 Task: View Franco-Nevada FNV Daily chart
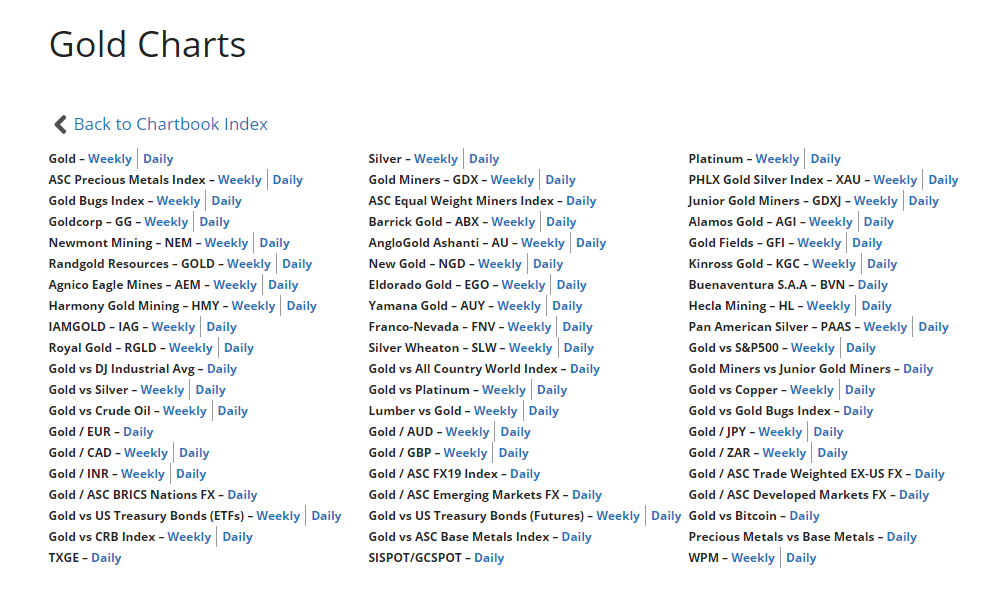[x=578, y=326]
